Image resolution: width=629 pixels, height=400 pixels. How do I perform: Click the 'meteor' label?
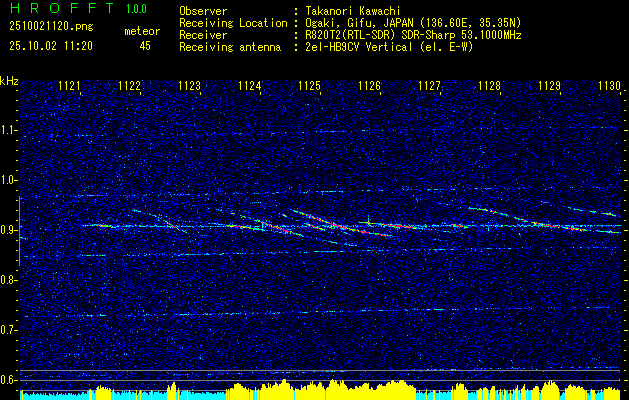pyautogui.click(x=142, y=31)
